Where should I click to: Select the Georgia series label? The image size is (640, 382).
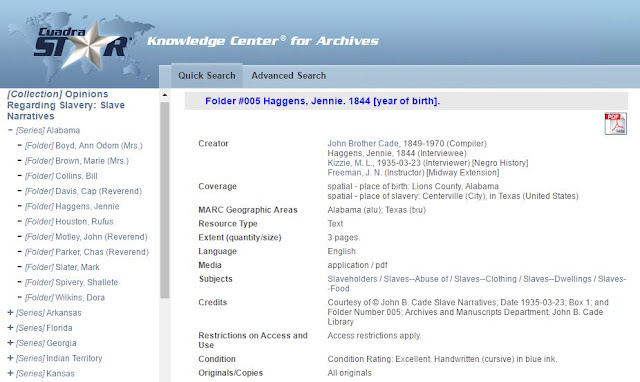pyautogui.click(x=46, y=343)
